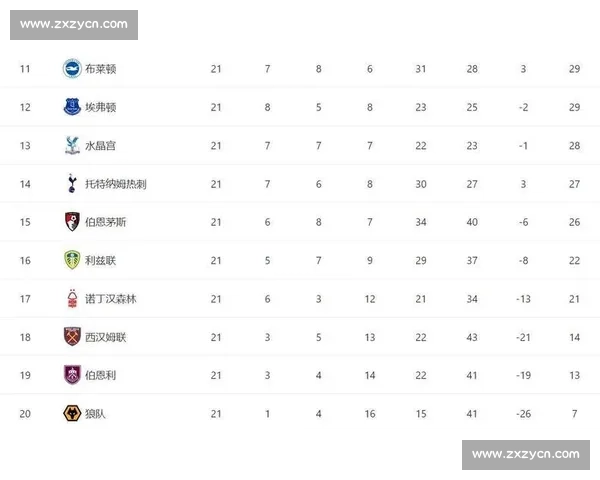Select the Crystal Palace (水晶宫) crest icon
600x480 pixels.
(72, 145)
